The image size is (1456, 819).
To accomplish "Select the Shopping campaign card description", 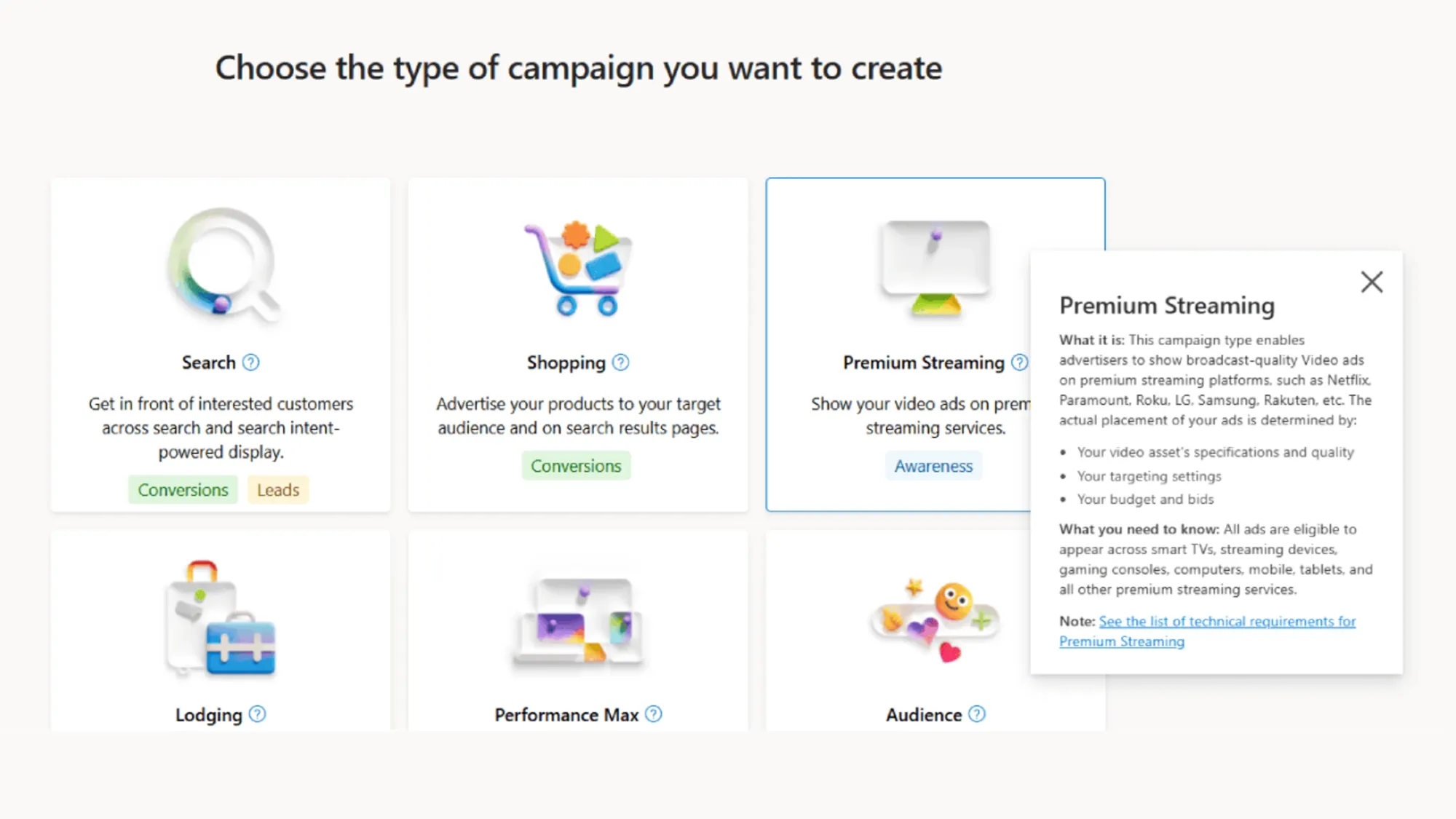I will 578,416.
